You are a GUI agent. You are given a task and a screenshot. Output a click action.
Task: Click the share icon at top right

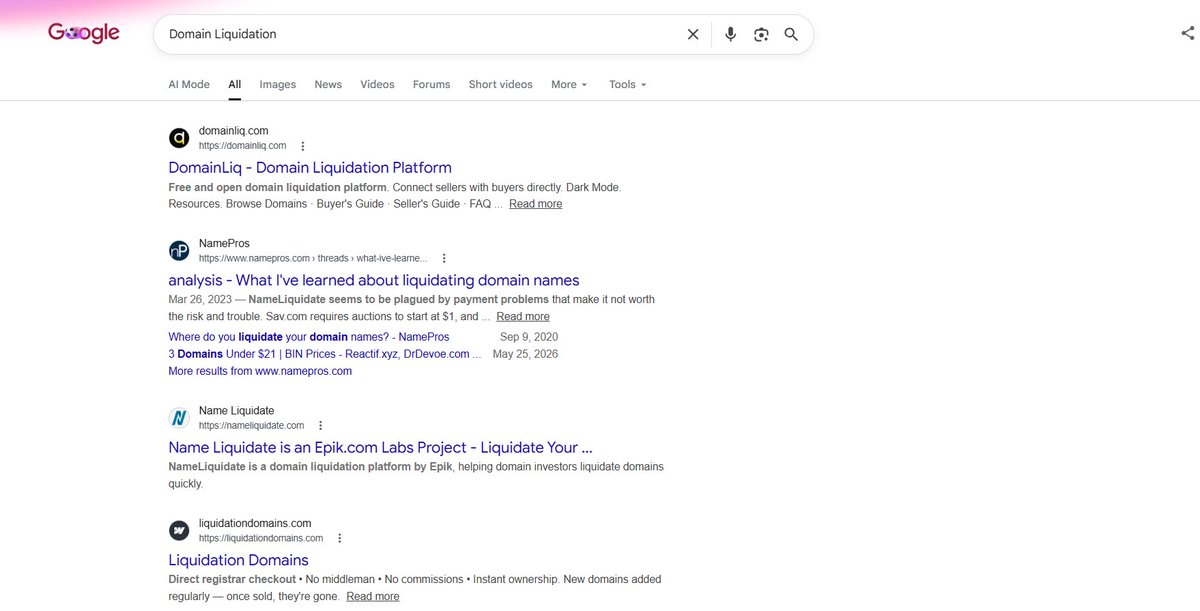coord(1187,33)
